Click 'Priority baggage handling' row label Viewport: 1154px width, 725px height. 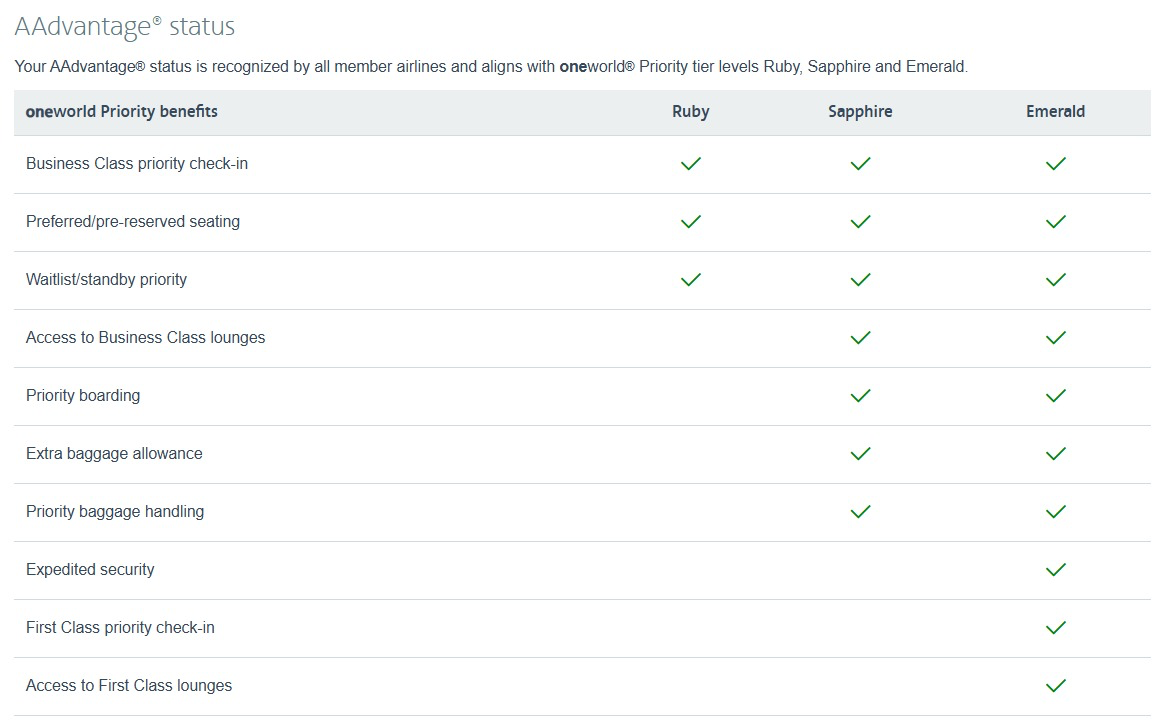point(115,512)
